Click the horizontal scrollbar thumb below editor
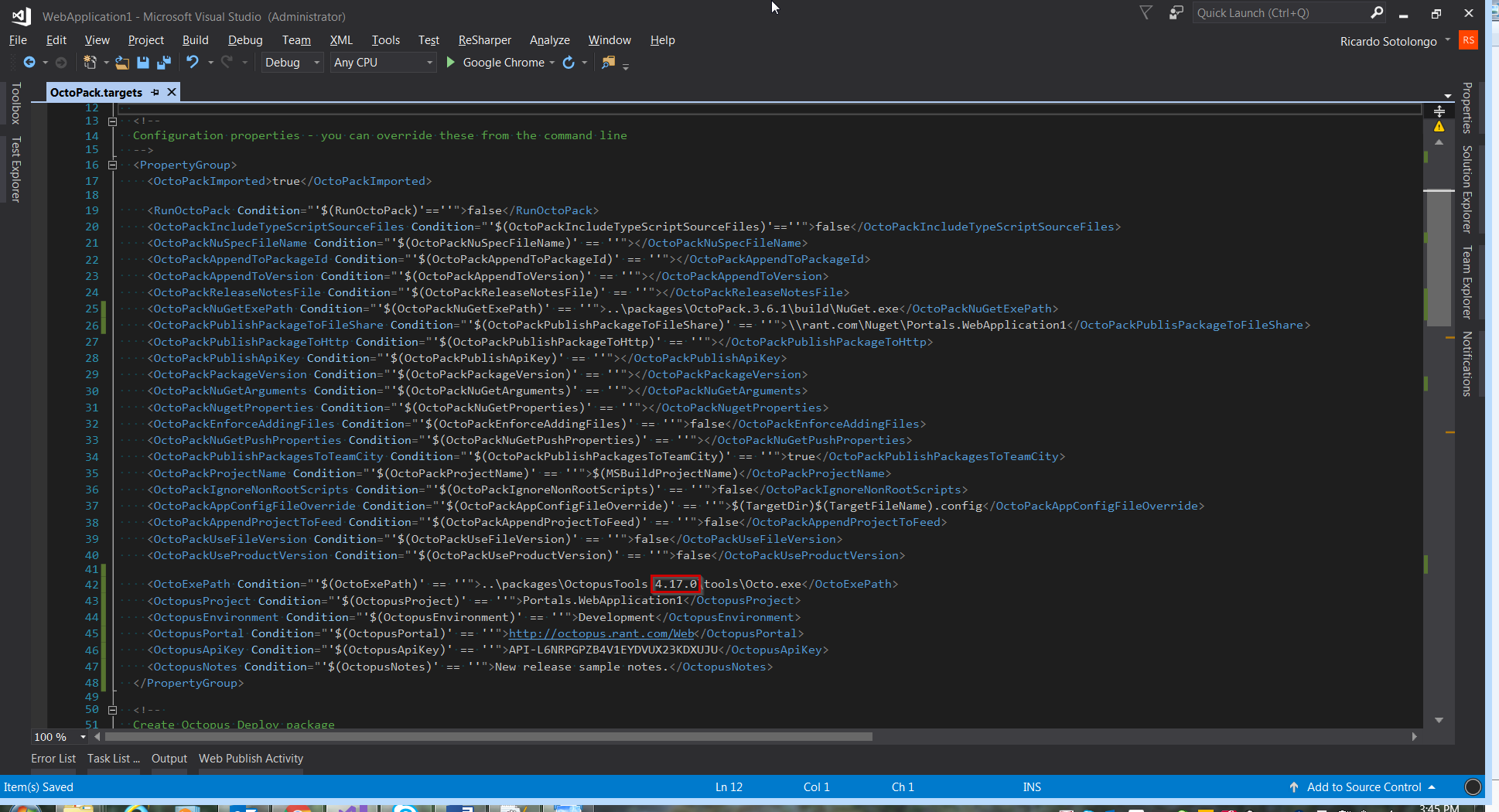The width and height of the screenshot is (1499, 812). pyautogui.click(x=487, y=737)
